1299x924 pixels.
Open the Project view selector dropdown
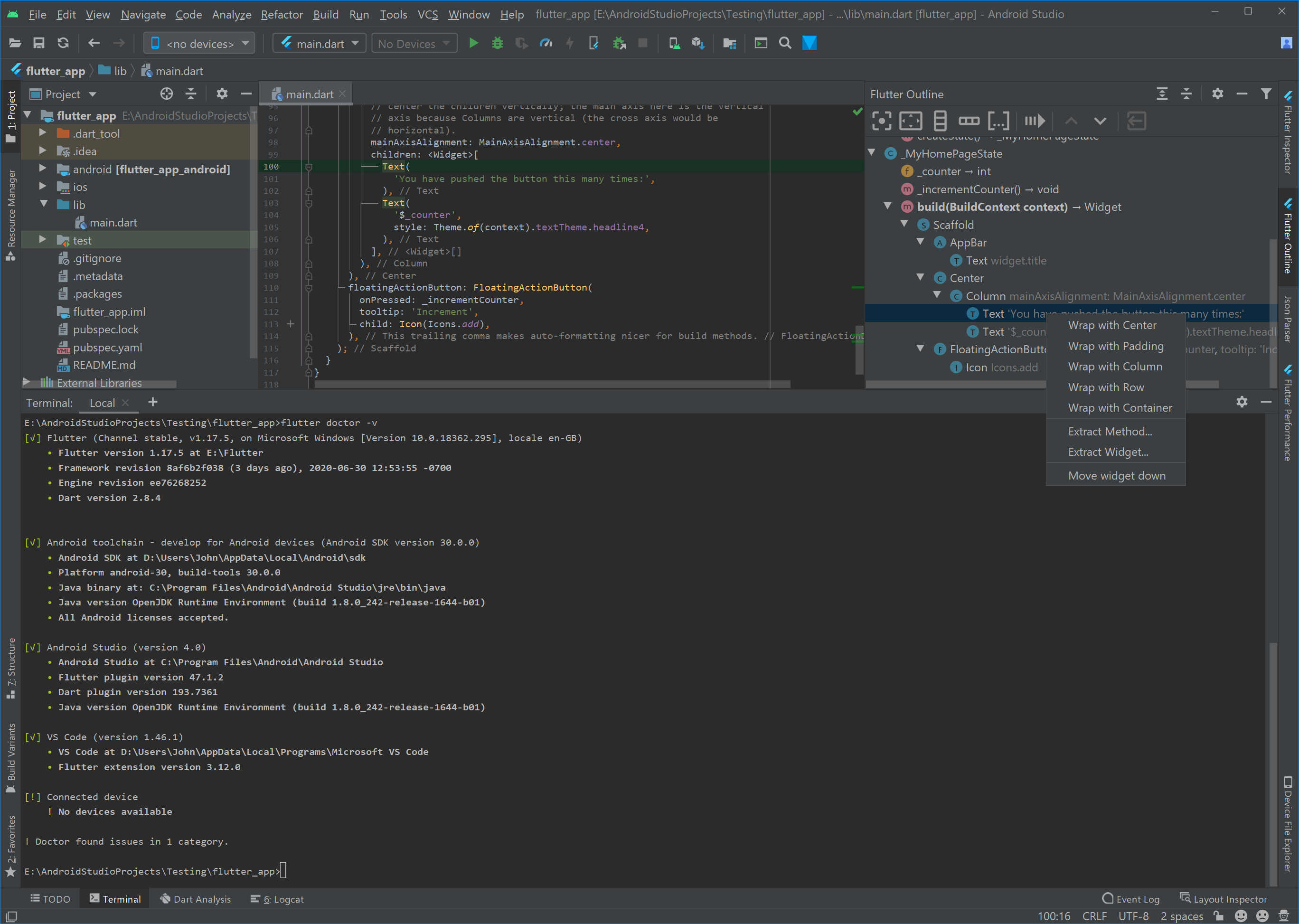tap(63, 94)
